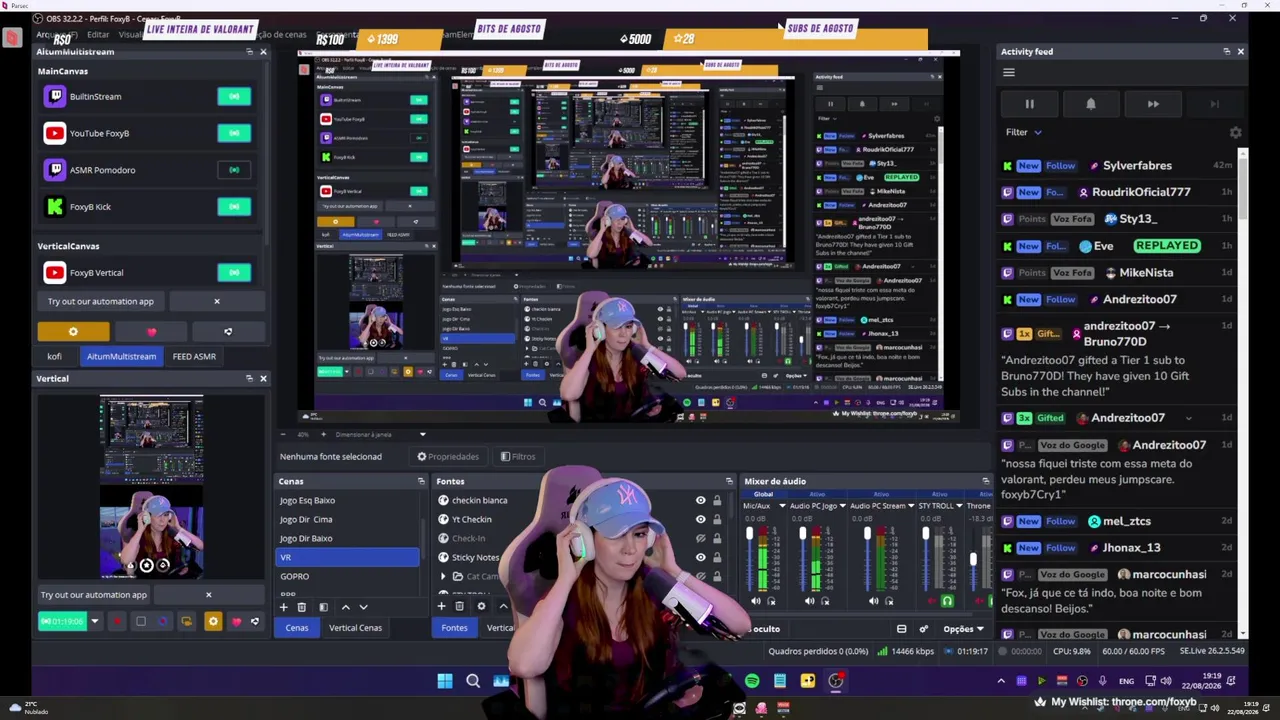Toggle streaming for BuiltinStream Twitch output
The image size is (1280, 720).
234,97
